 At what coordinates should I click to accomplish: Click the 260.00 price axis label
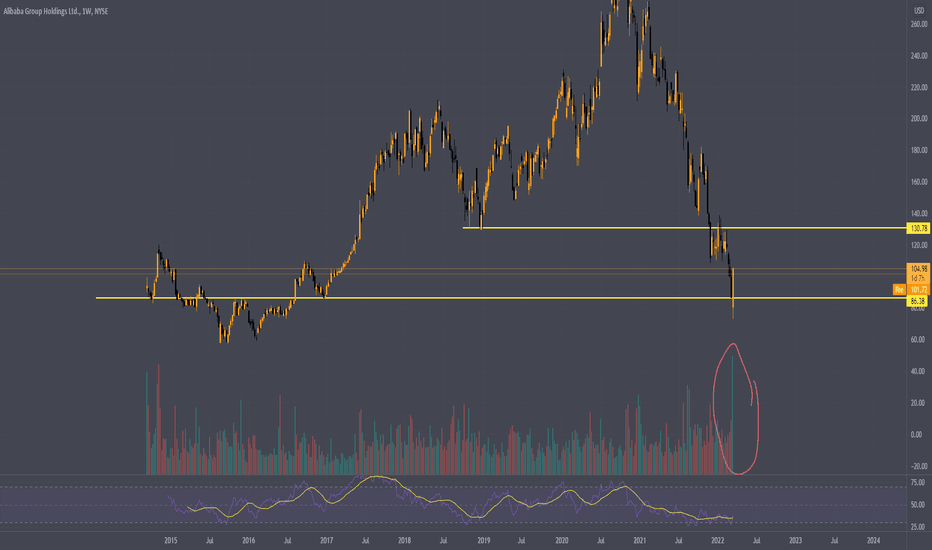tap(919, 24)
